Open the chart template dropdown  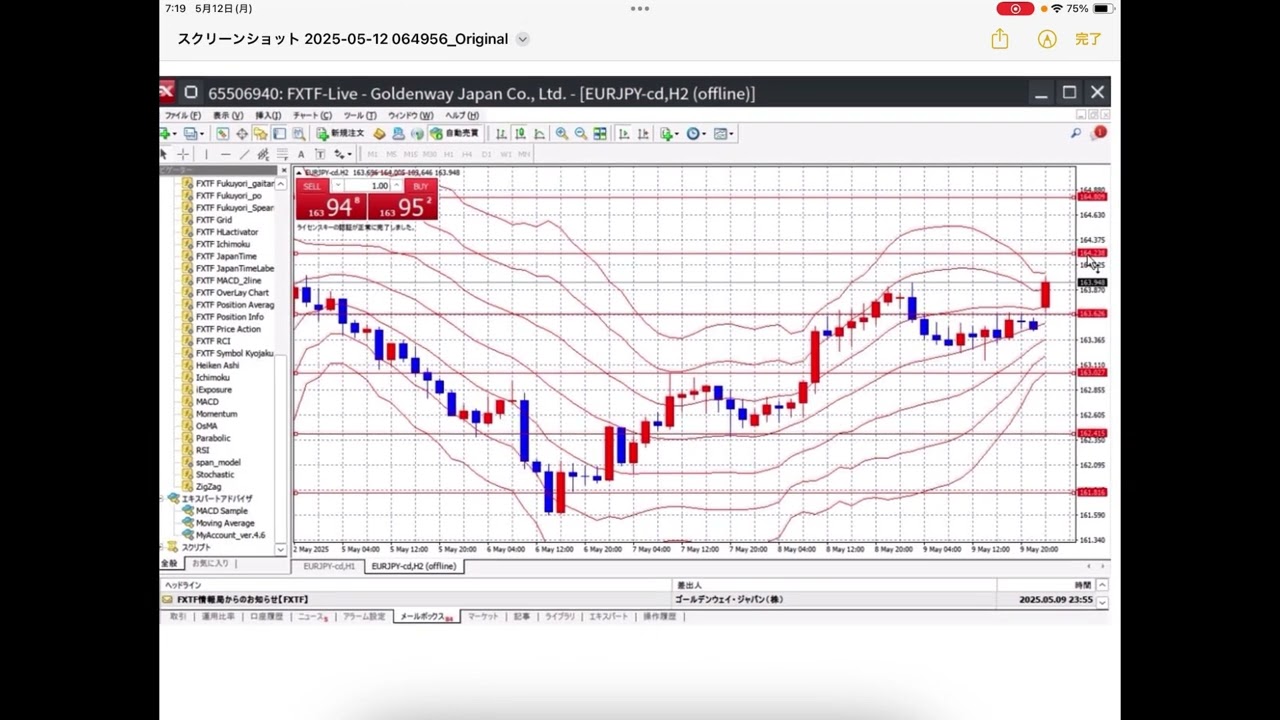[724, 134]
